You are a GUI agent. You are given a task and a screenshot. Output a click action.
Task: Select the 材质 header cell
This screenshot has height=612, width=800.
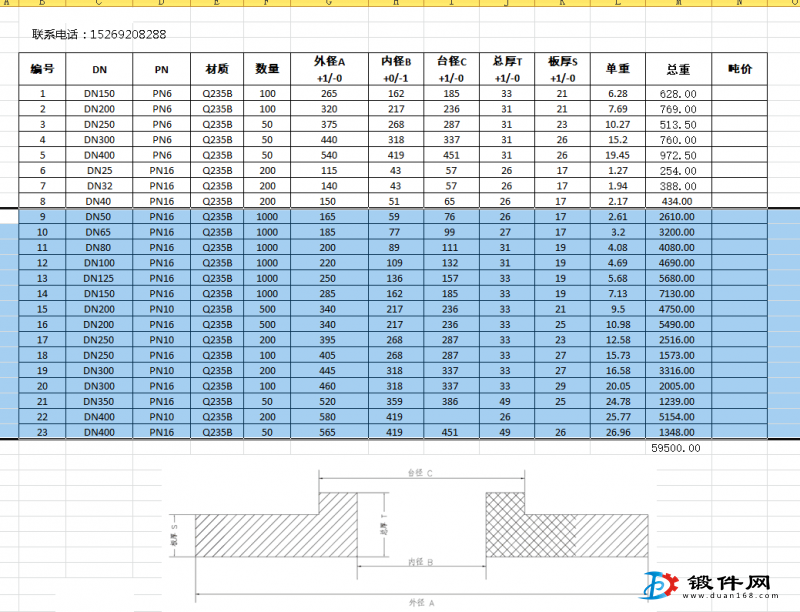point(217,69)
